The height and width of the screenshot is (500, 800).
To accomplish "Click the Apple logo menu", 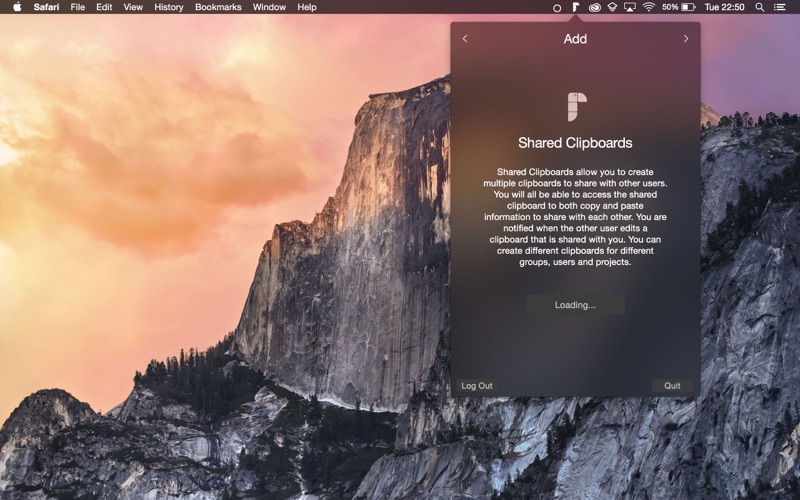I will 17,7.
